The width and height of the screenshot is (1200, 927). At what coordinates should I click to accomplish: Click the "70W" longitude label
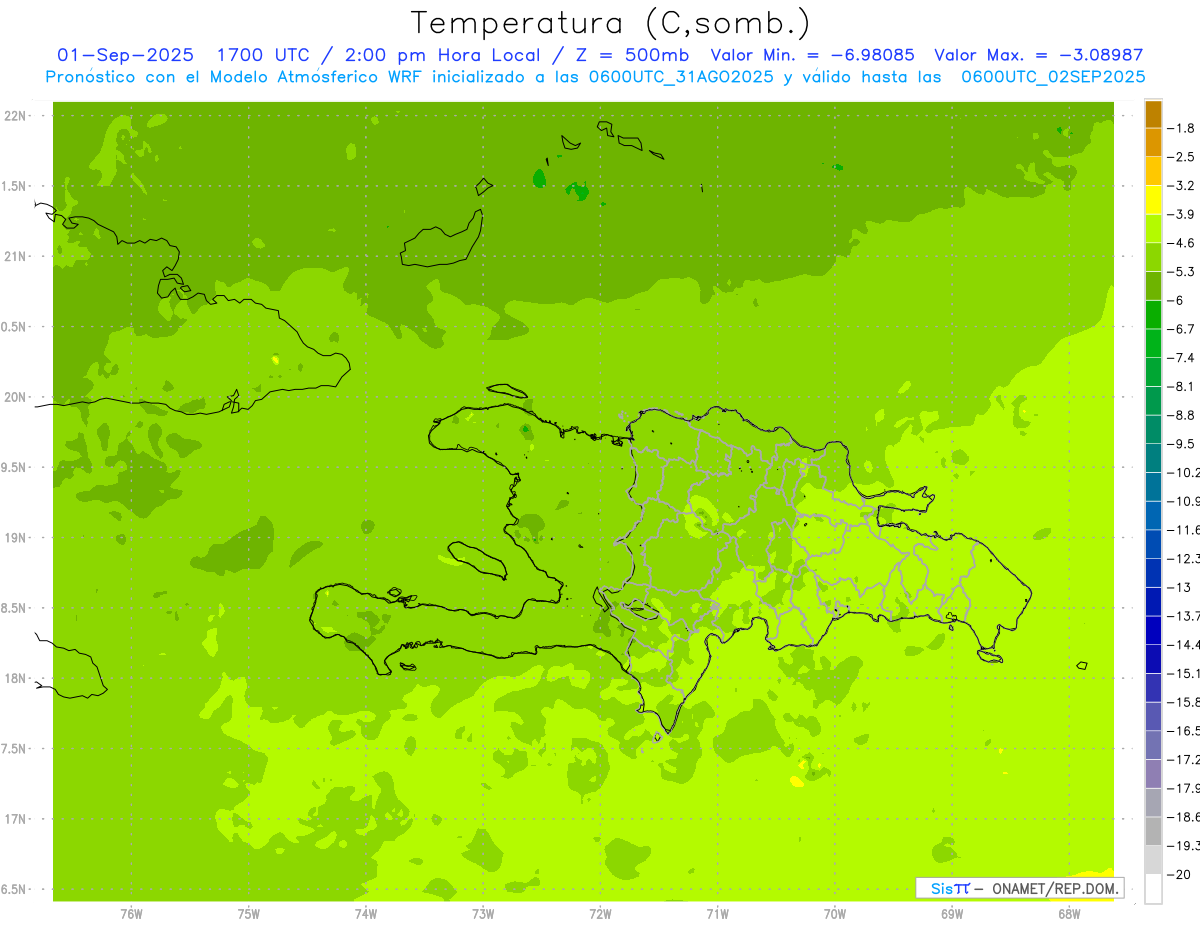coord(835,913)
